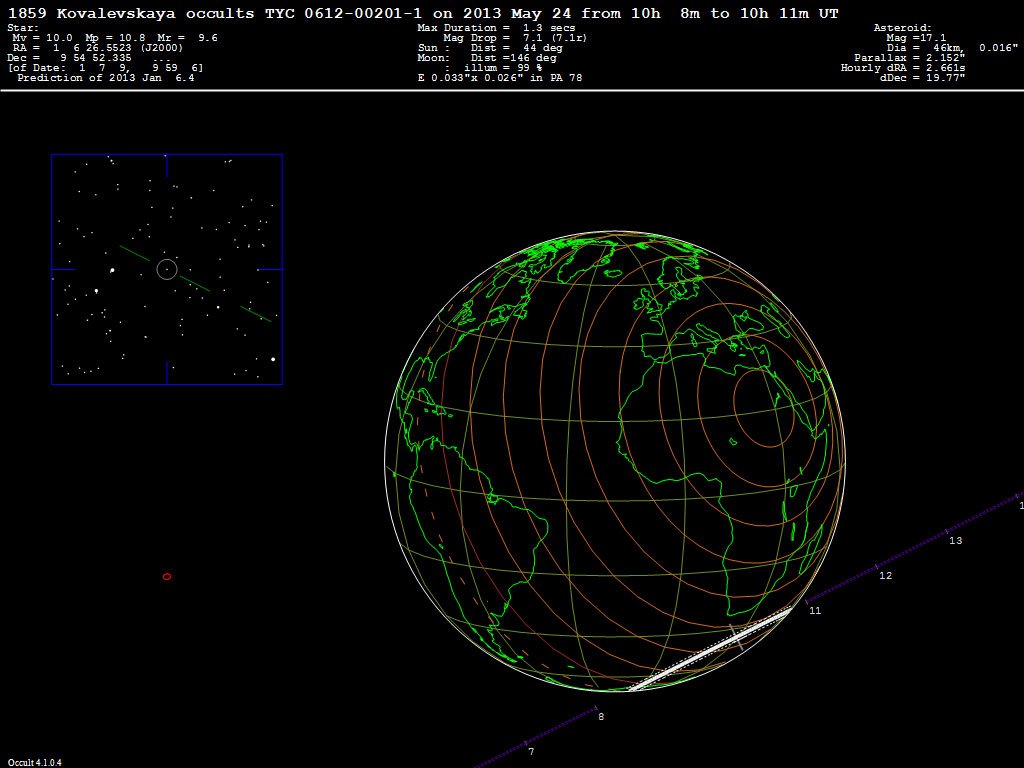The image size is (1024, 768).
Task: Select the "Sun : Dist = 44 deg" line
Action: 490,48
